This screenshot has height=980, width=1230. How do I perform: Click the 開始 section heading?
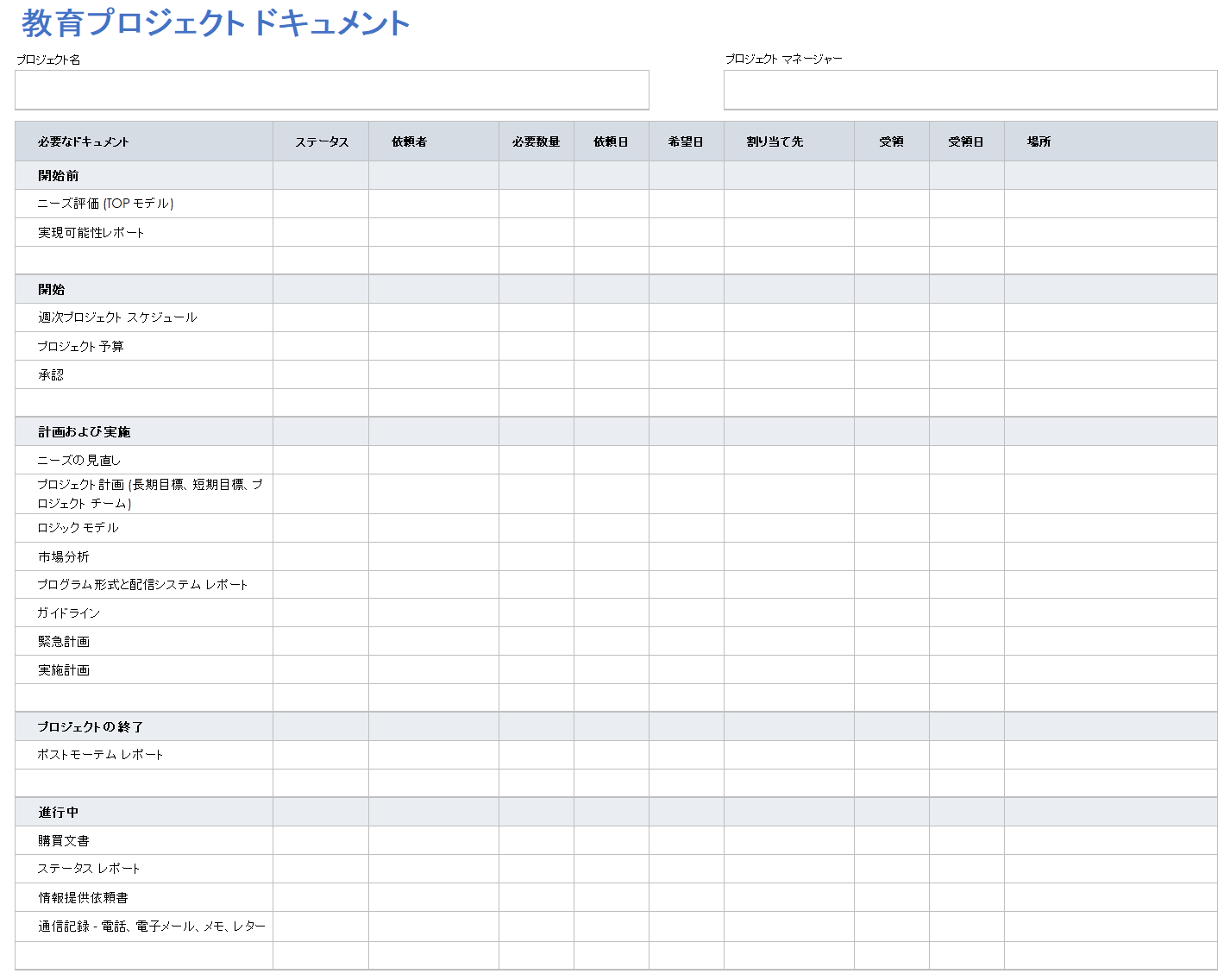(51, 289)
